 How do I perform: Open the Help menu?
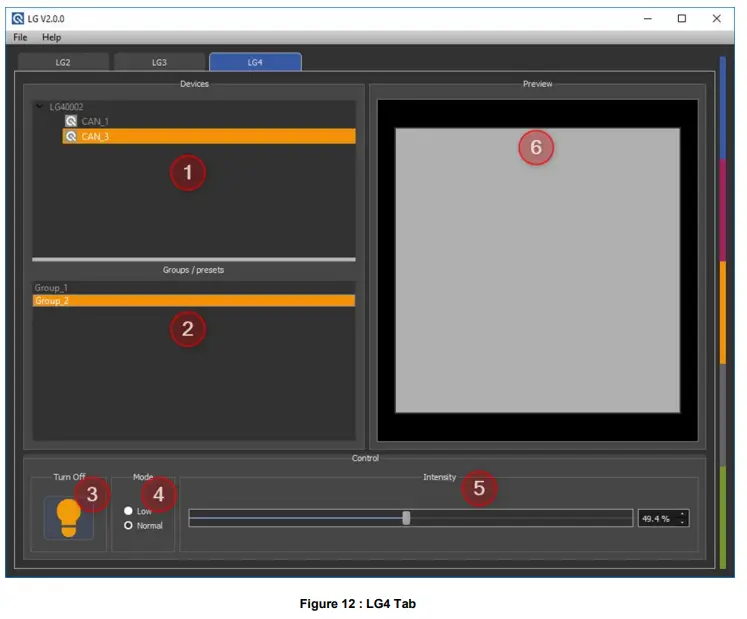51,37
